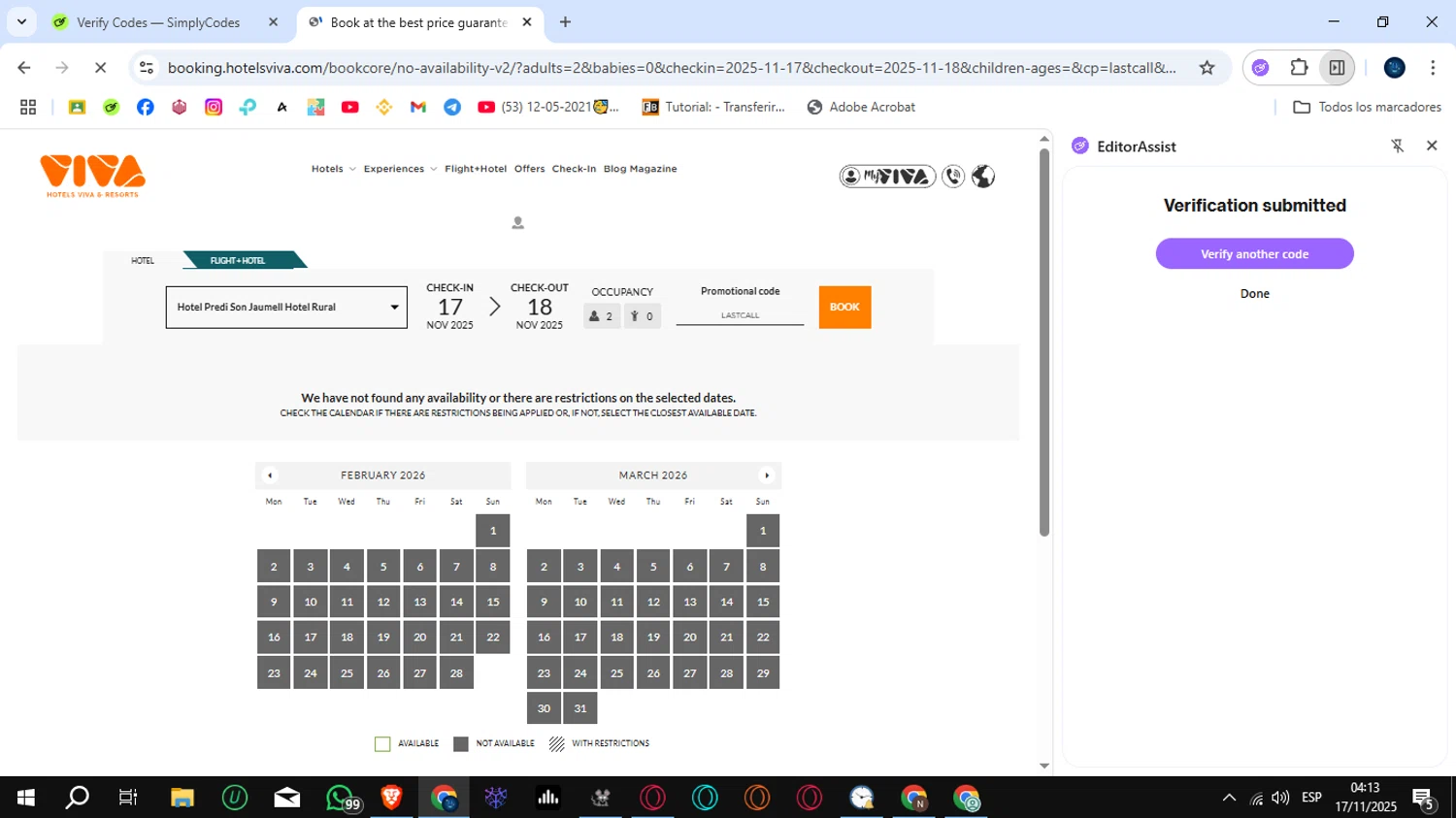Open File Explorer from taskbar
1456x818 pixels.
coord(182,798)
